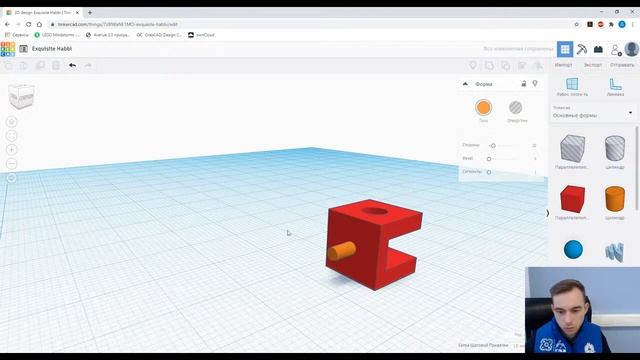Collapse the Форма shape panel arrow

pyautogui.click(x=465, y=84)
